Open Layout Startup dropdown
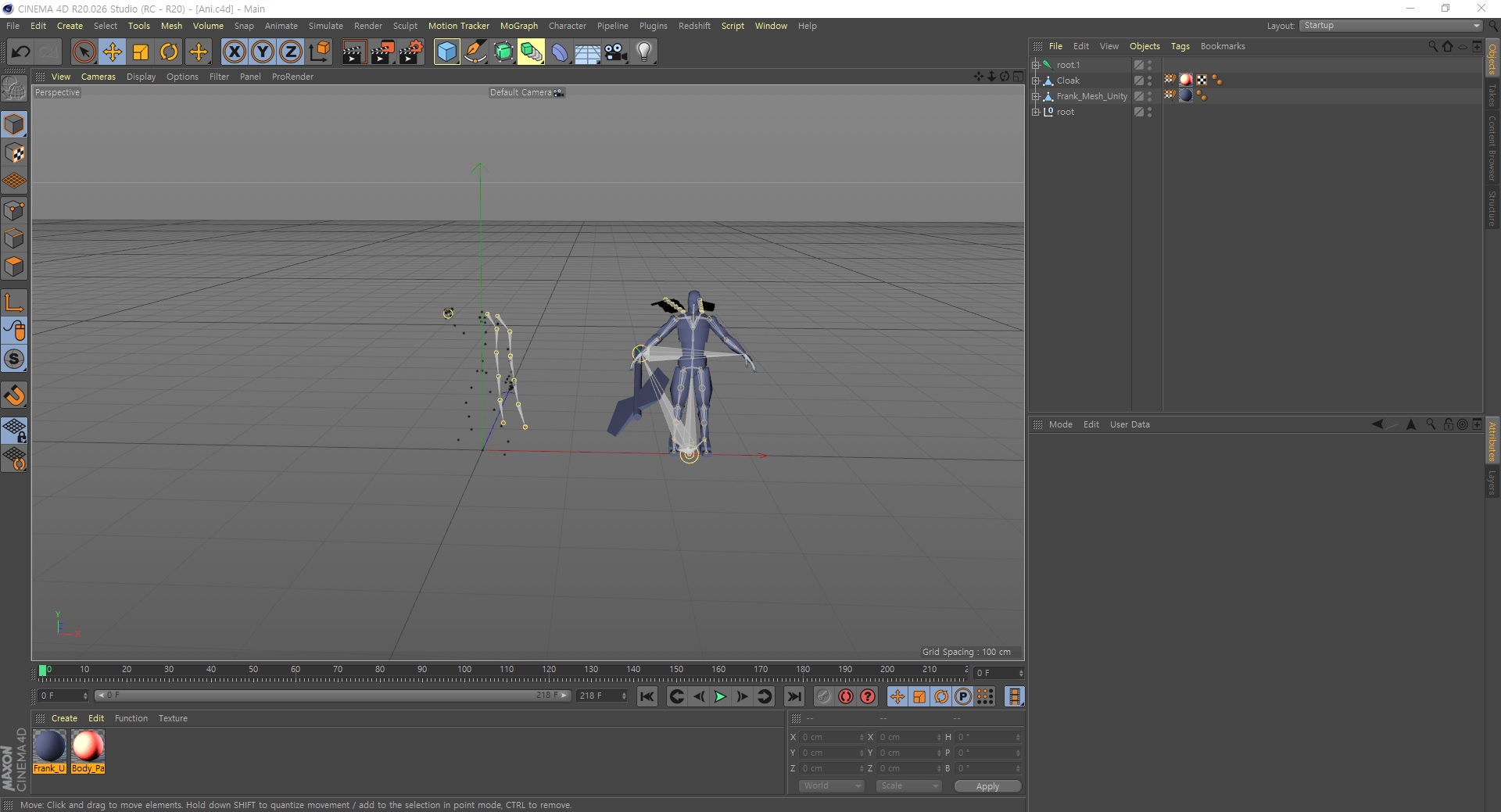Screen dimensions: 1501x812 point(1392,26)
